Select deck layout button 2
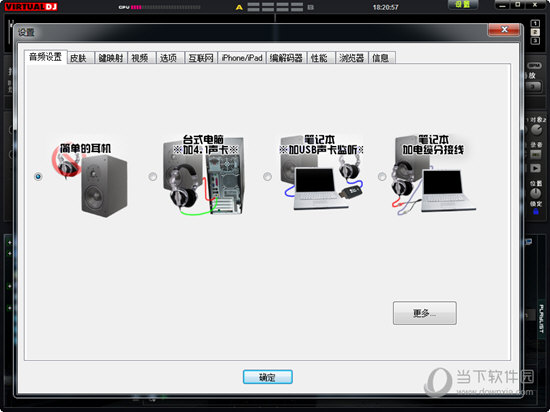The height and width of the screenshot is (412, 550). pos(535,32)
